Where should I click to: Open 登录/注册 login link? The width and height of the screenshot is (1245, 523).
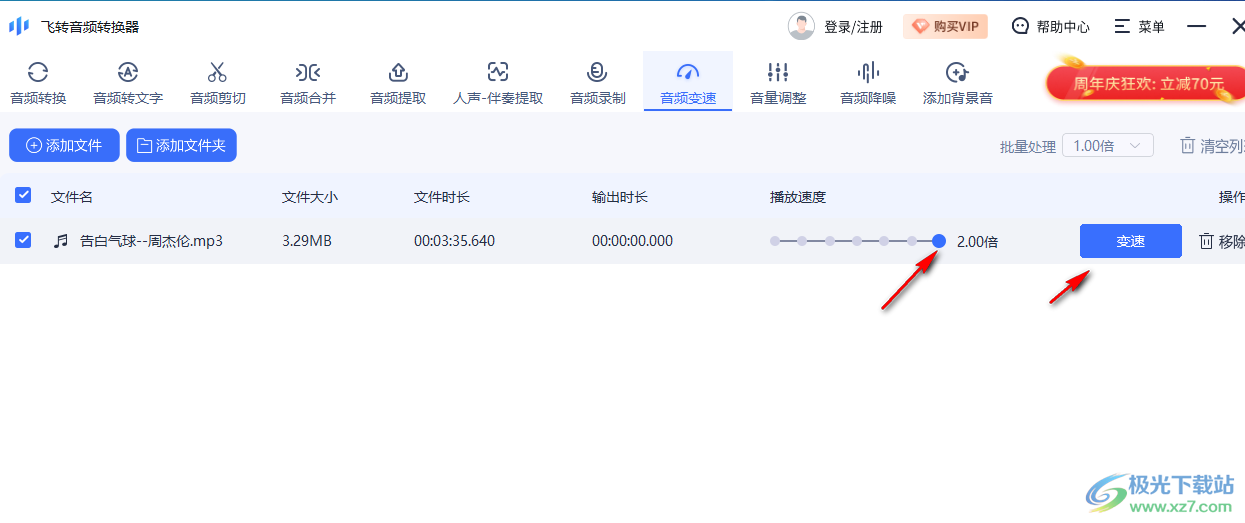(853, 27)
